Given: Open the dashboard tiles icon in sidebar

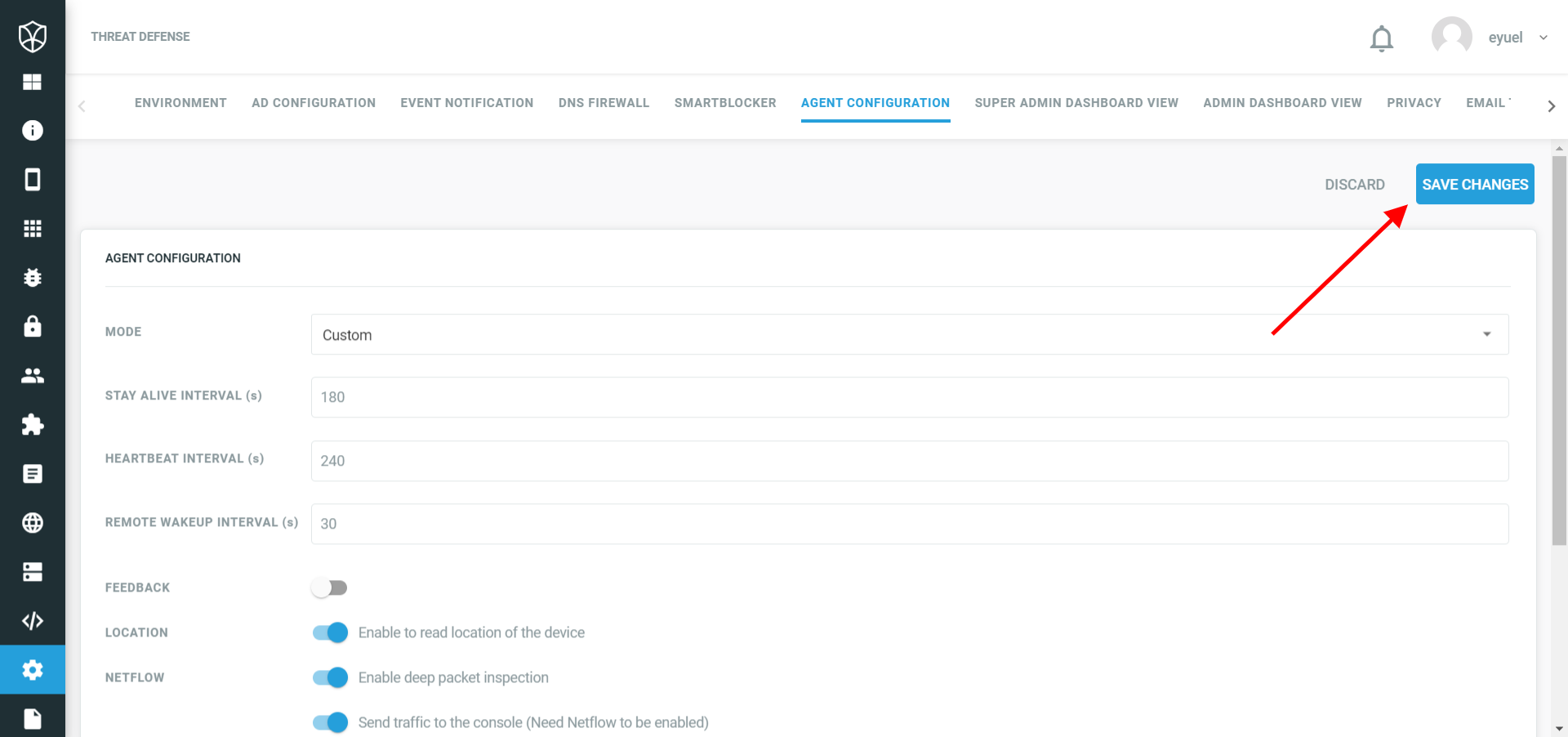Looking at the screenshot, I should click(x=33, y=82).
